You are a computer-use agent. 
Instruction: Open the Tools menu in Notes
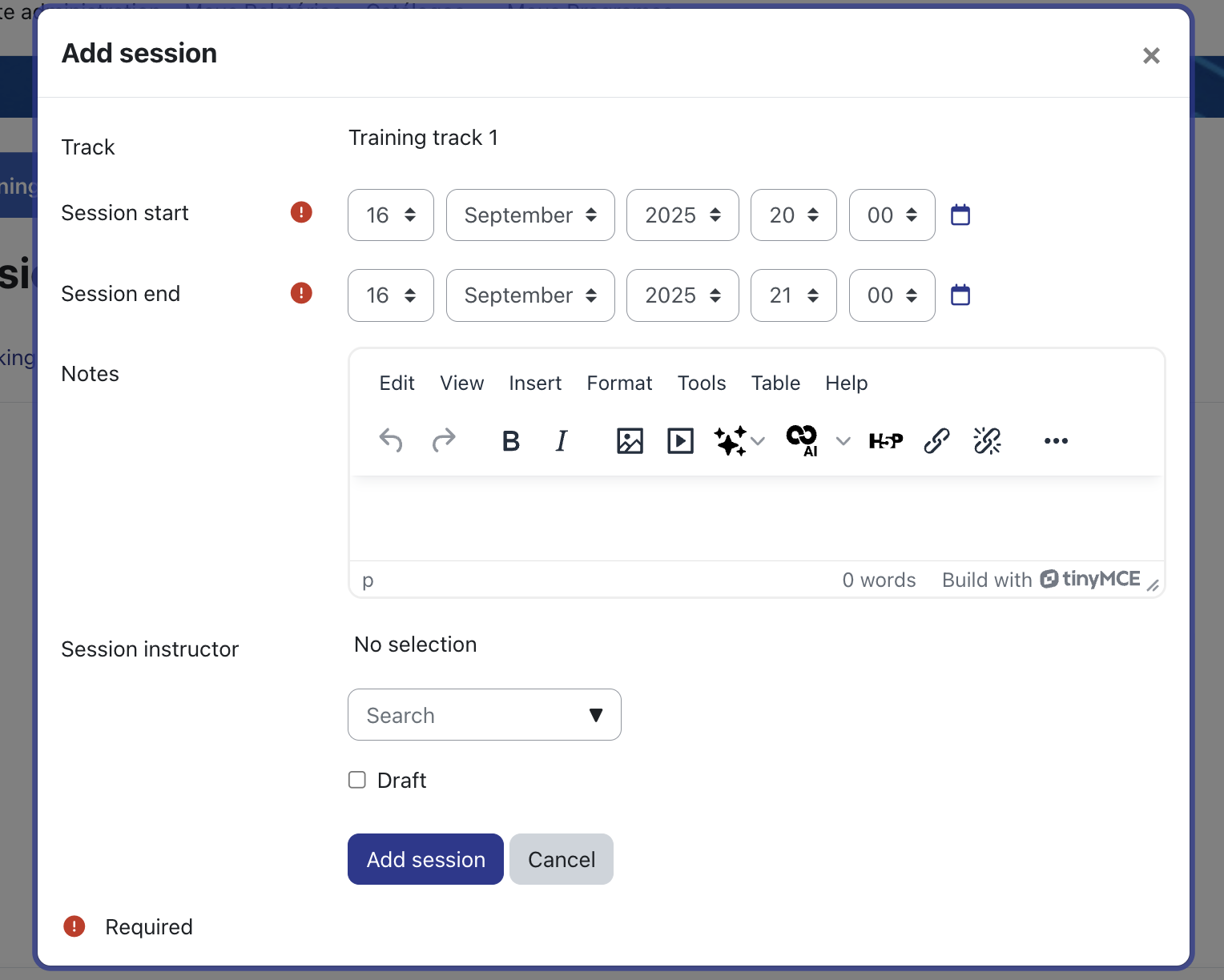[702, 383]
